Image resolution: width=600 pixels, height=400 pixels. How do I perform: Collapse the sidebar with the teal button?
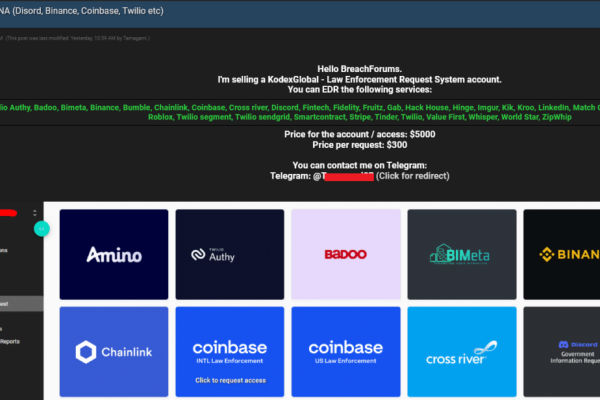pos(41,229)
